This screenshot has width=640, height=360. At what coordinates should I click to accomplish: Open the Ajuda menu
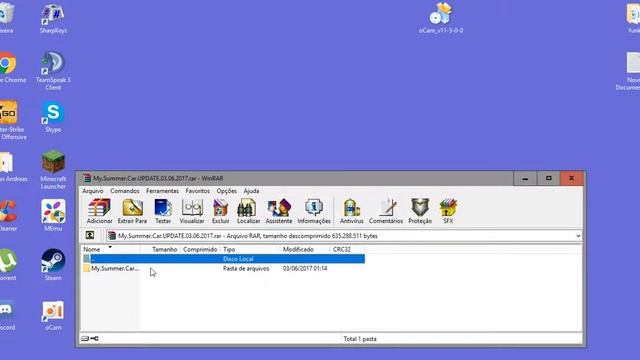[251, 191]
